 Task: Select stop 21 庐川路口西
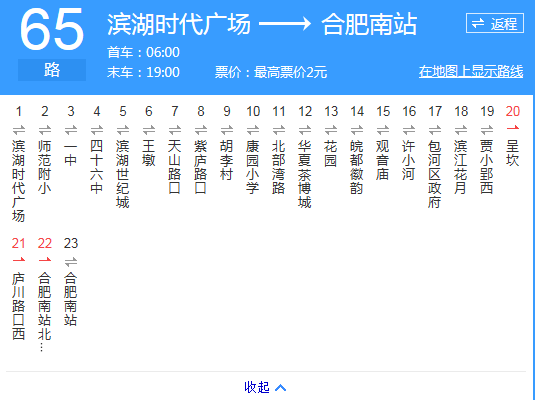(19, 306)
